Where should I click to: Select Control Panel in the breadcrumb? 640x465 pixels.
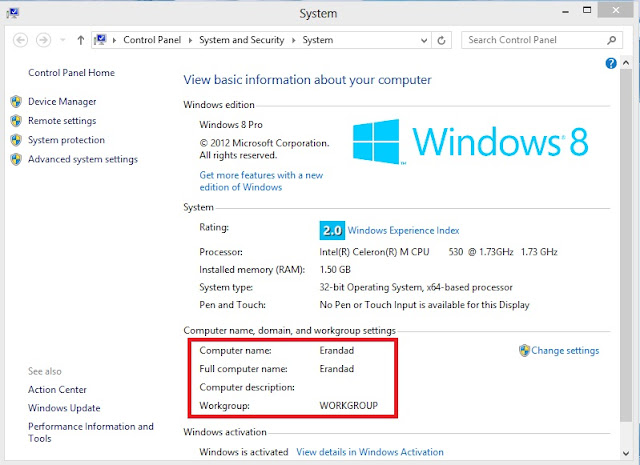[x=152, y=40]
